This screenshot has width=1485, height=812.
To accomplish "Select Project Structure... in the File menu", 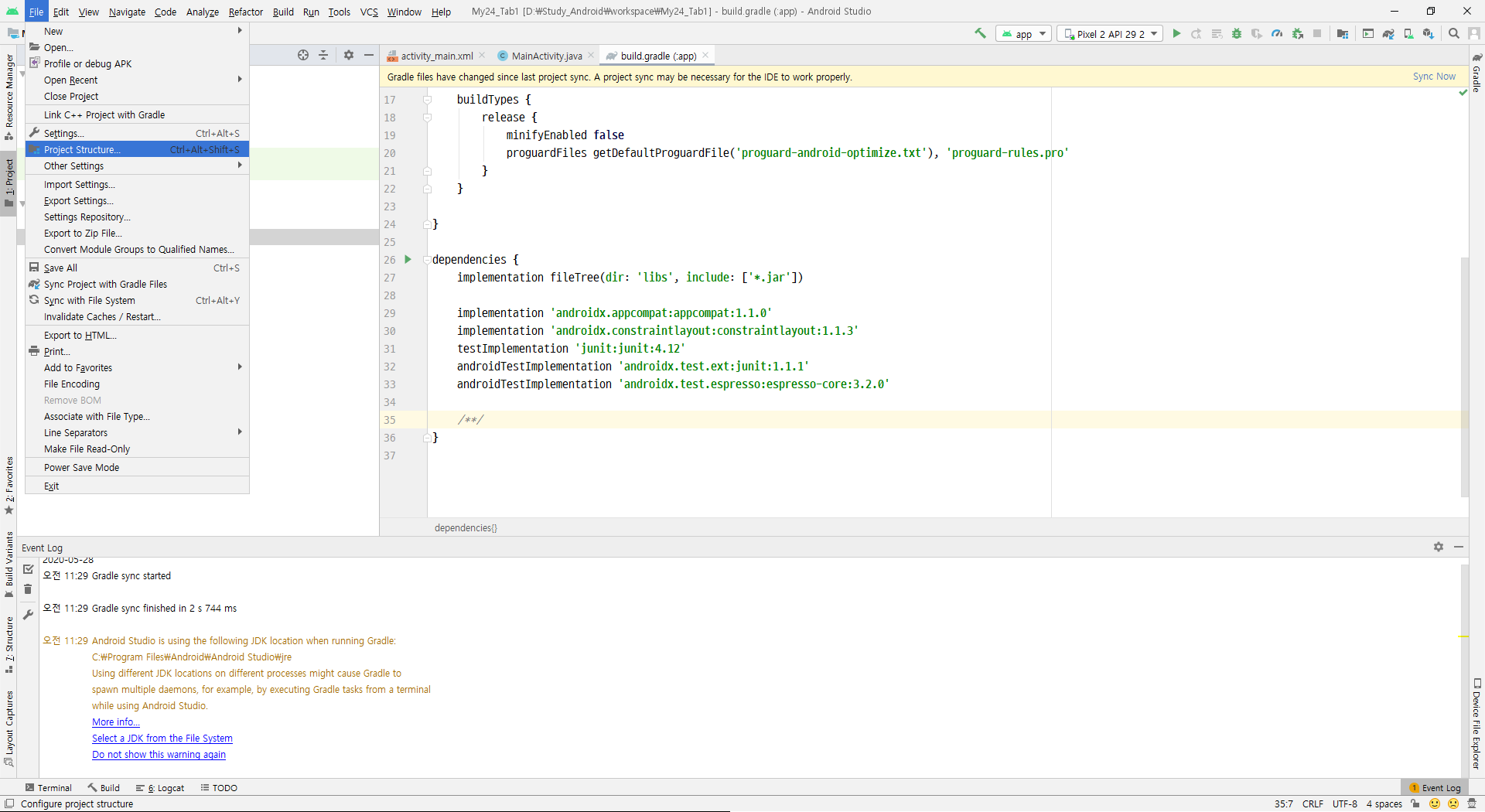I will pyautogui.click(x=137, y=150).
